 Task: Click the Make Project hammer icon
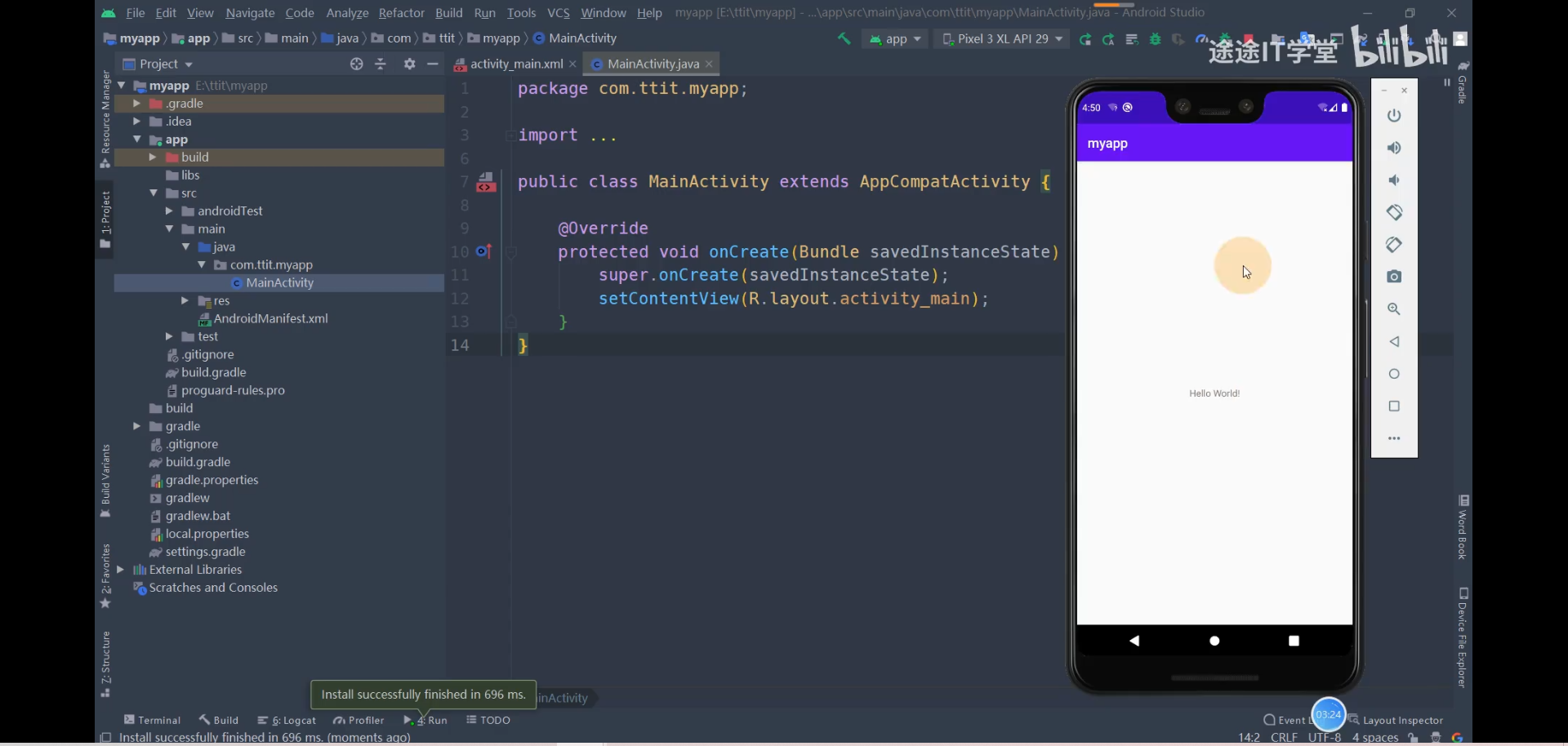click(x=844, y=38)
